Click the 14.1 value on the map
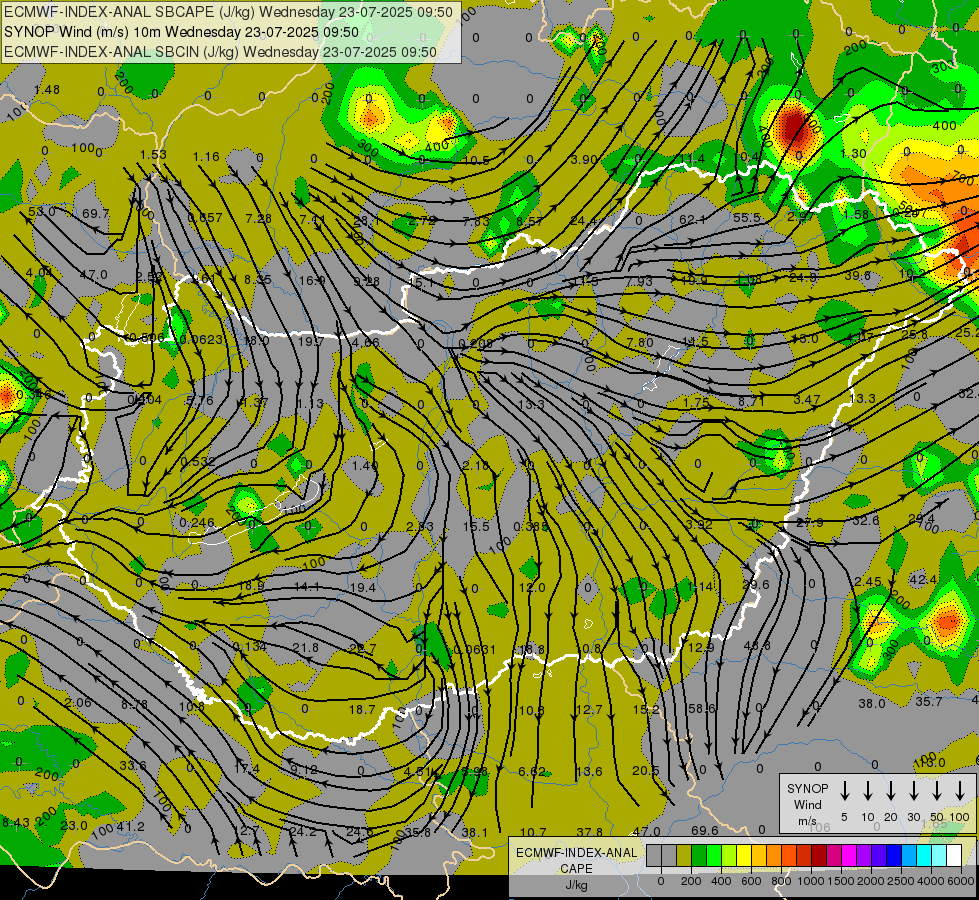The width and height of the screenshot is (979, 900). [x=307, y=586]
